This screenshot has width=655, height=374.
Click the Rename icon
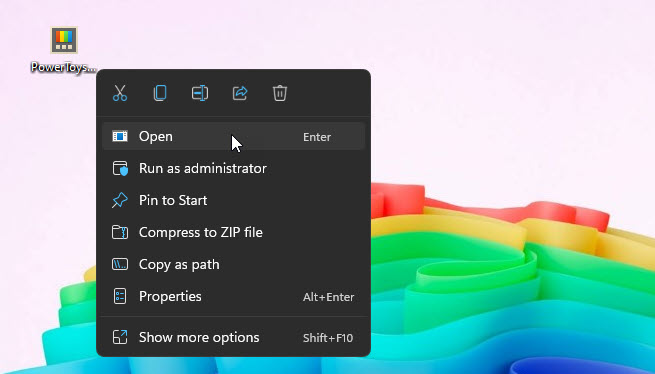pos(200,93)
